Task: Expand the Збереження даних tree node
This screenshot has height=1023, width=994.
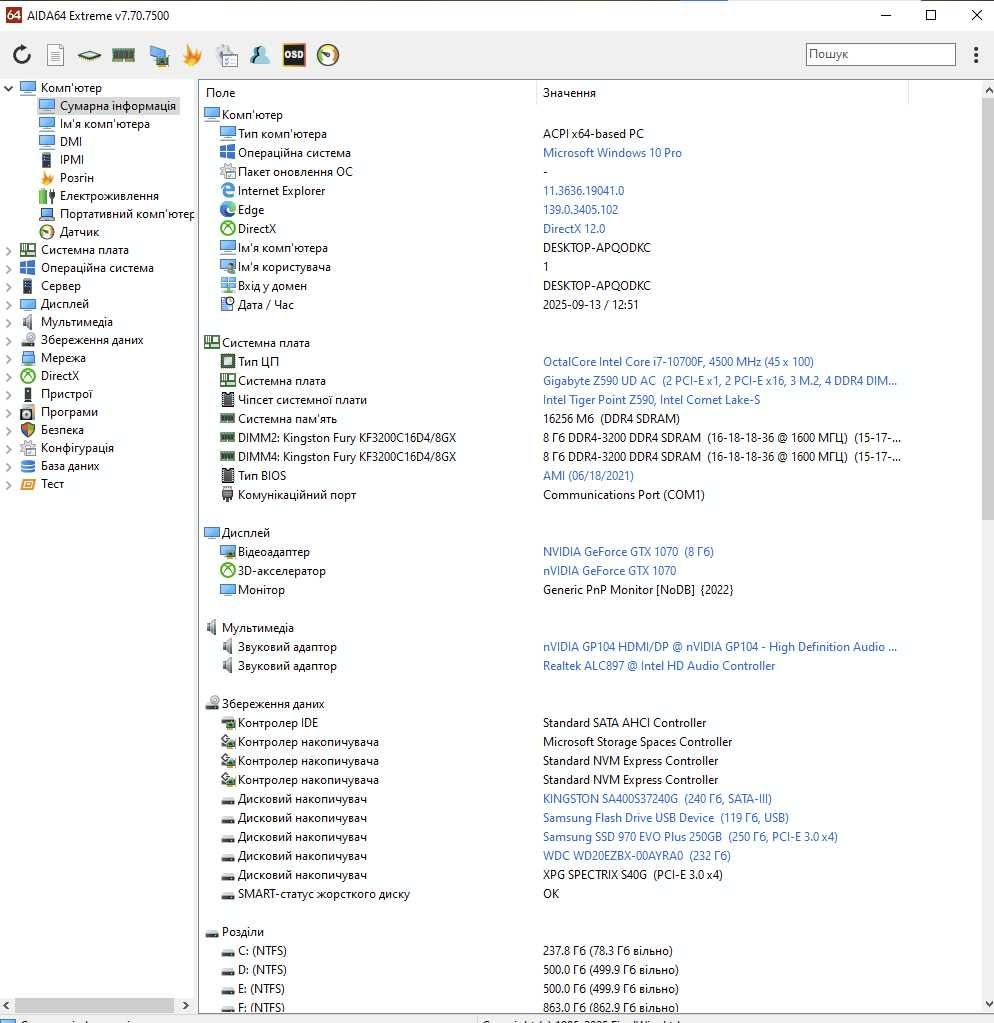Action: (8, 340)
